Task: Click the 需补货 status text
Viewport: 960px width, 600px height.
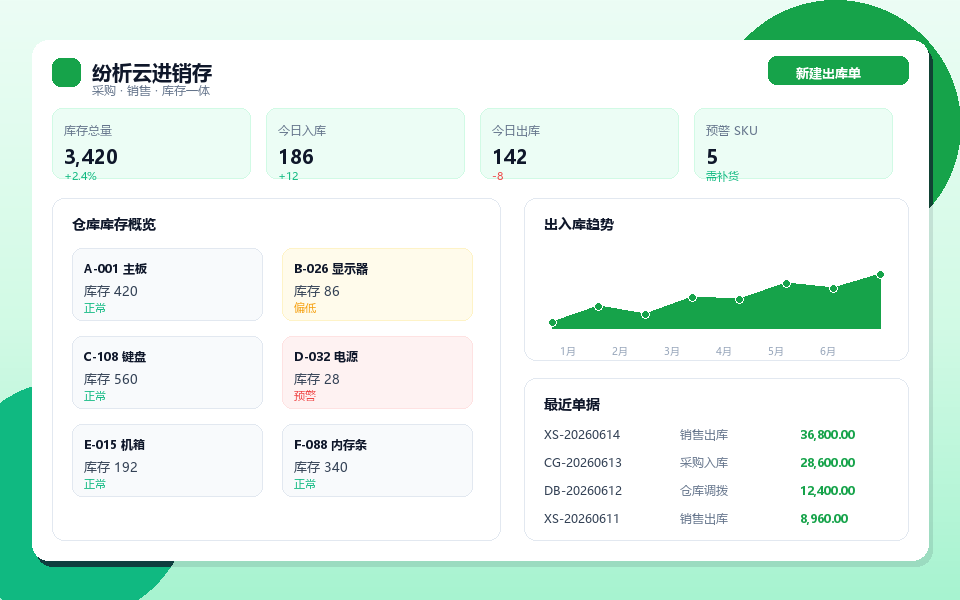Action: 722,176
